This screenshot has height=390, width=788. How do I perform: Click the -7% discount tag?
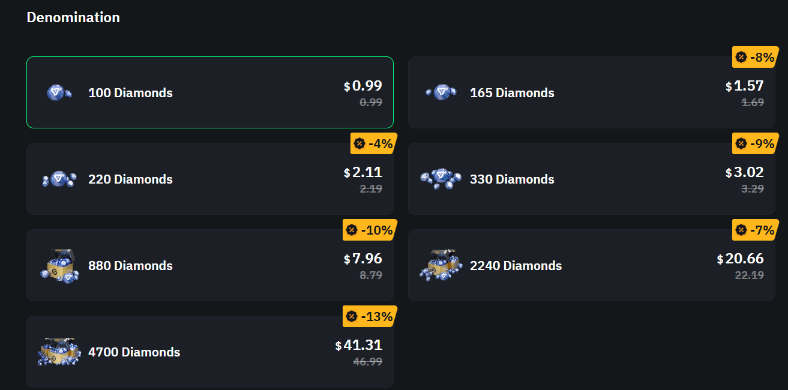(755, 230)
